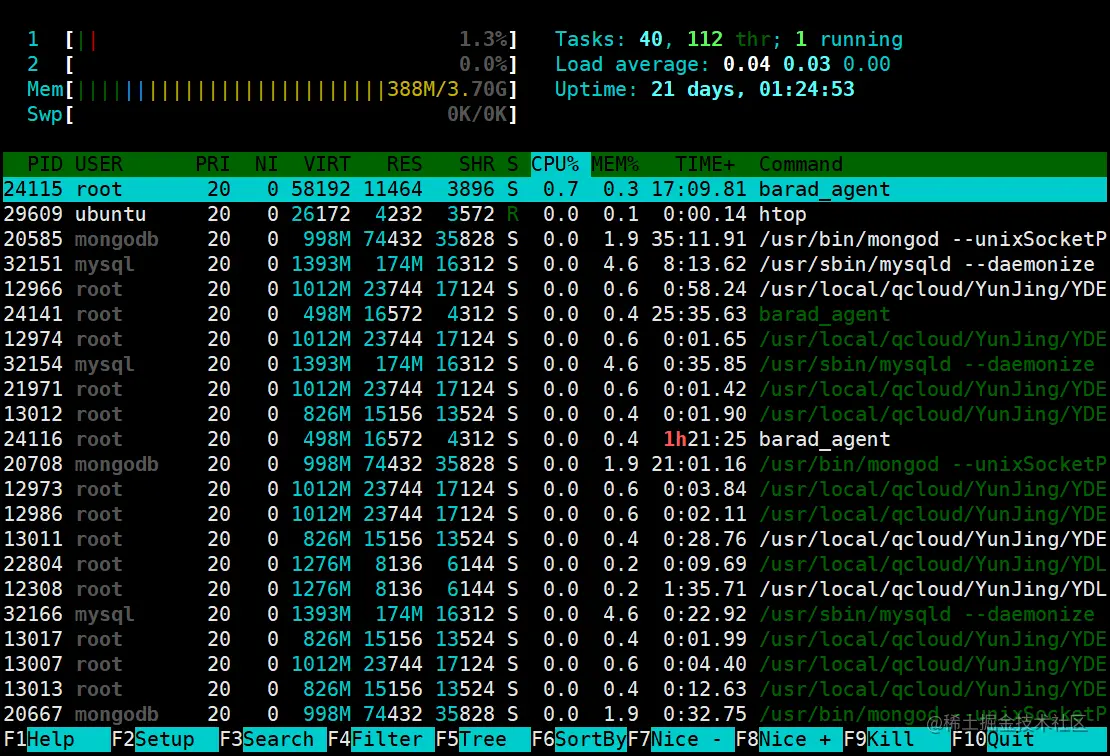1110x756 pixels.
Task: Select process row PID 24115 barad_agent
Action: tap(555, 189)
